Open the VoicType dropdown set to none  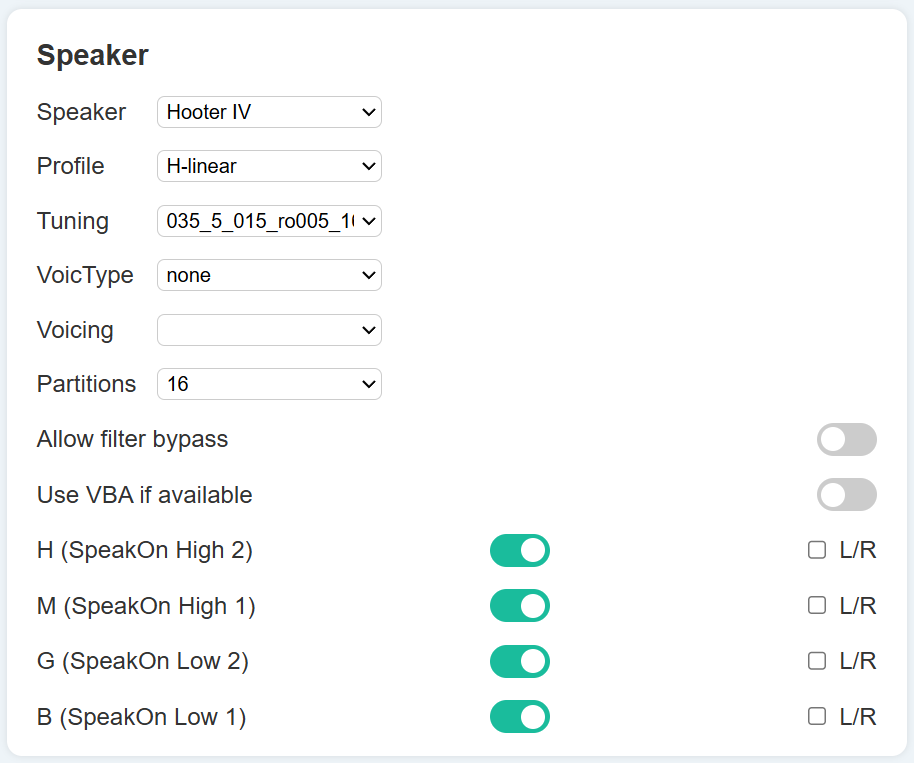pos(268,275)
